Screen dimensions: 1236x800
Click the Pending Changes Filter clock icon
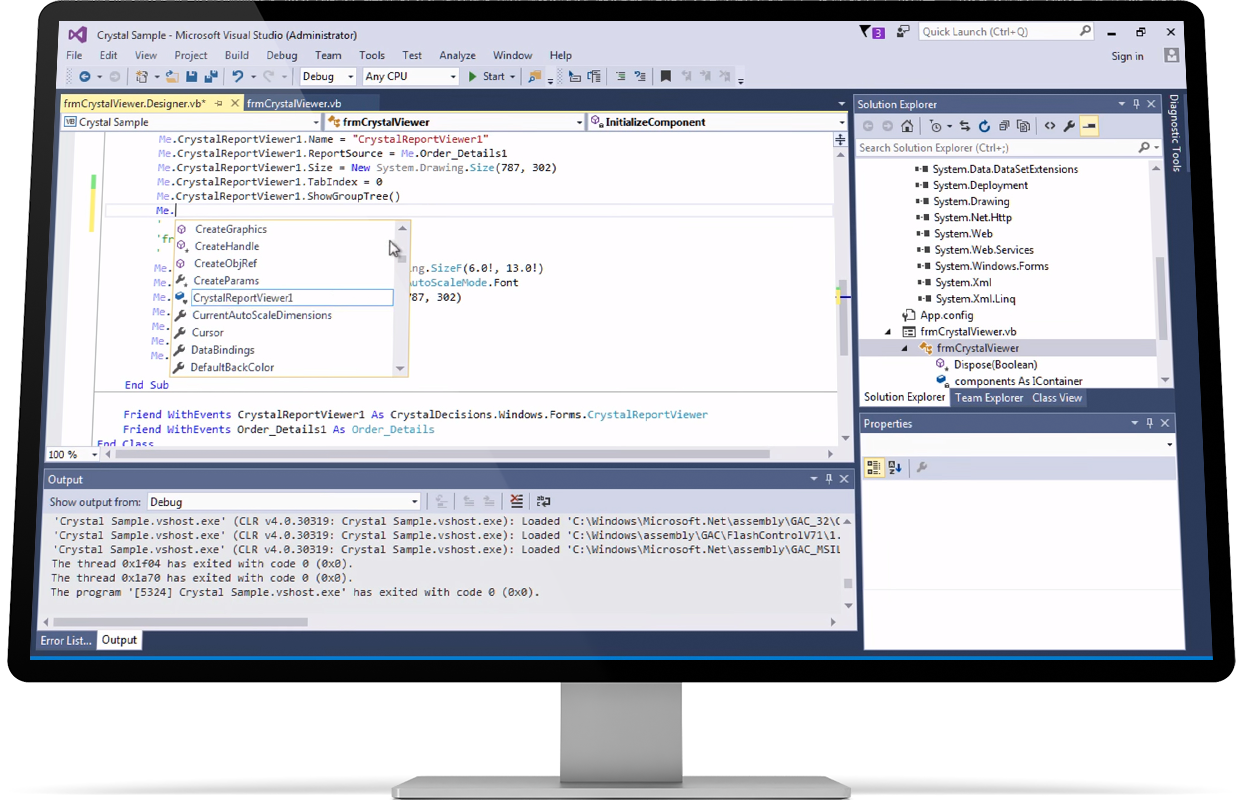935,126
